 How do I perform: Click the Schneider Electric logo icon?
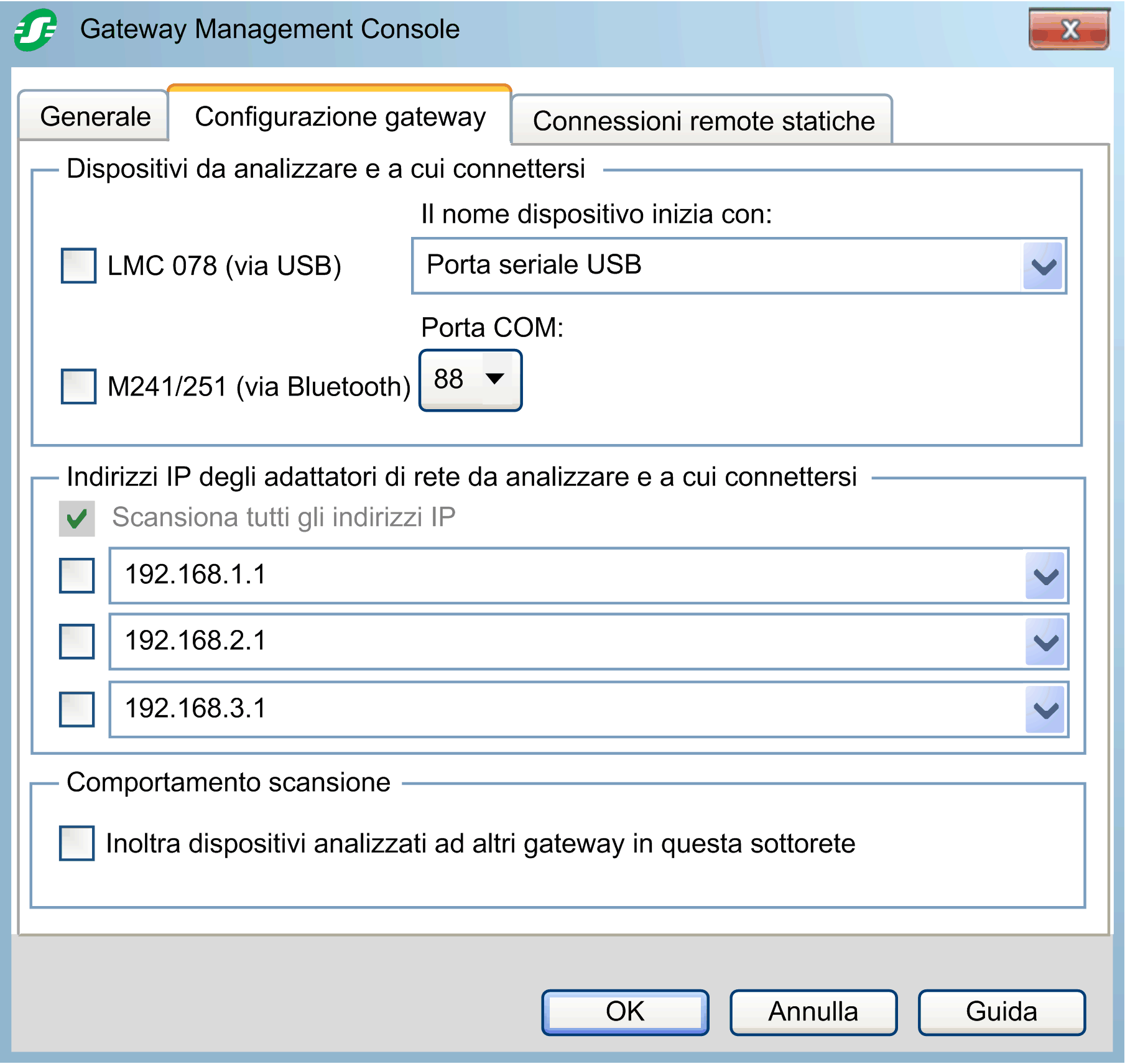[x=35, y=29]
